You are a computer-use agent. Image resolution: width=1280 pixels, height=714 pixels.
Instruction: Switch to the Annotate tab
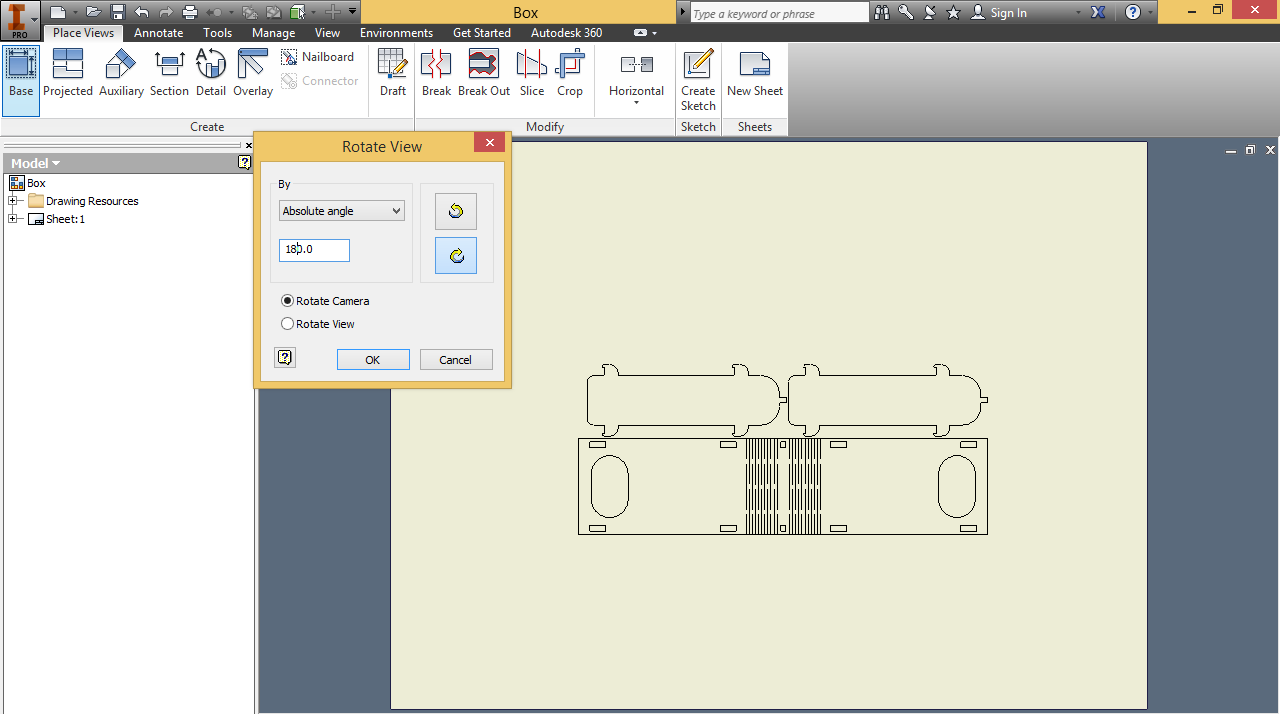pyautogui.click(x=157, y=32)
